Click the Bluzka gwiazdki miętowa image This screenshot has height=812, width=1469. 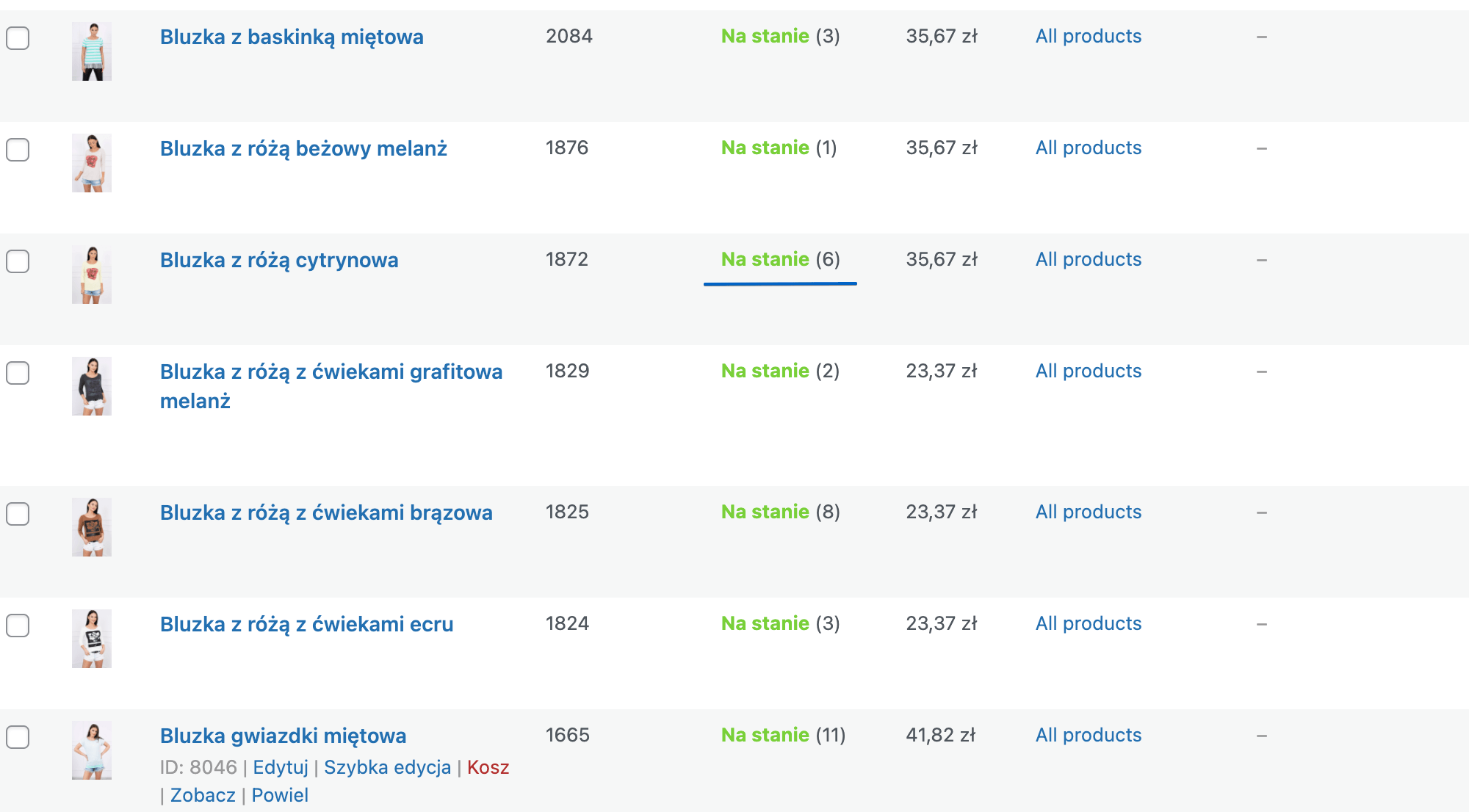coord(92,750)
